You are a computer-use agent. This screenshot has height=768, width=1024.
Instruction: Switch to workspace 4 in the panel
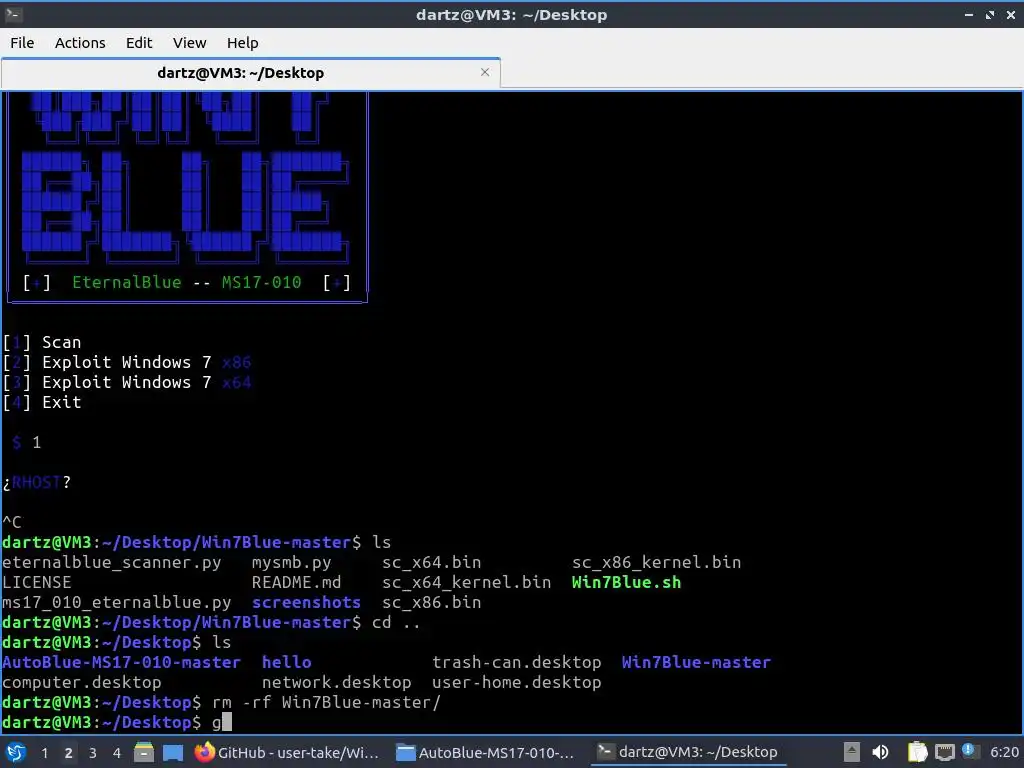click(117, 753)
